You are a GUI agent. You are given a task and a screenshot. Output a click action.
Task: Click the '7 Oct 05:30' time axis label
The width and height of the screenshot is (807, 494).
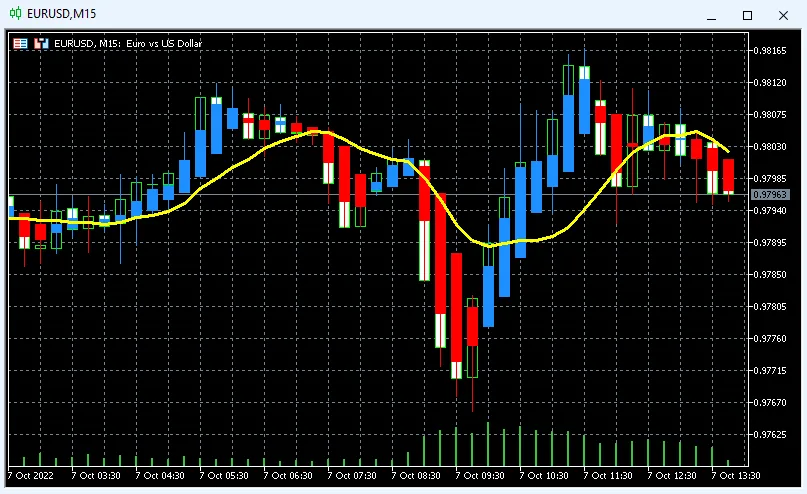click(224, 475)
